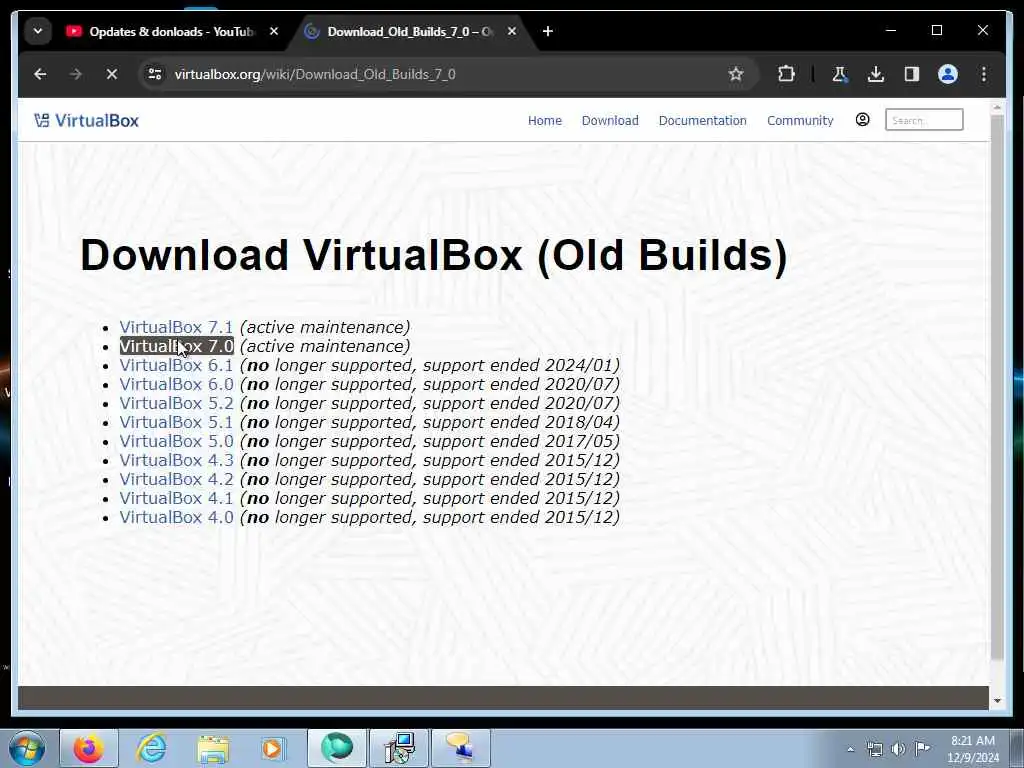Open the VirtualBox 4.1 link
This screenshot has height=768, width=1024.
[176, 498]
